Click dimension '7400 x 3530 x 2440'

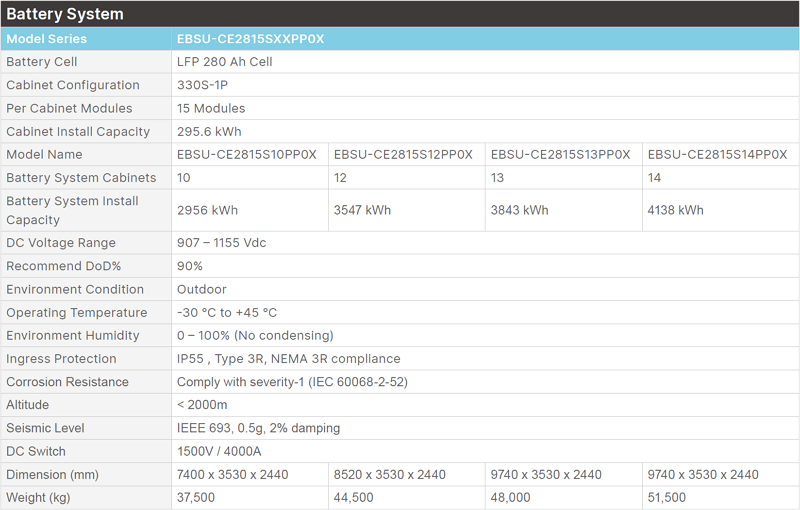233,475
